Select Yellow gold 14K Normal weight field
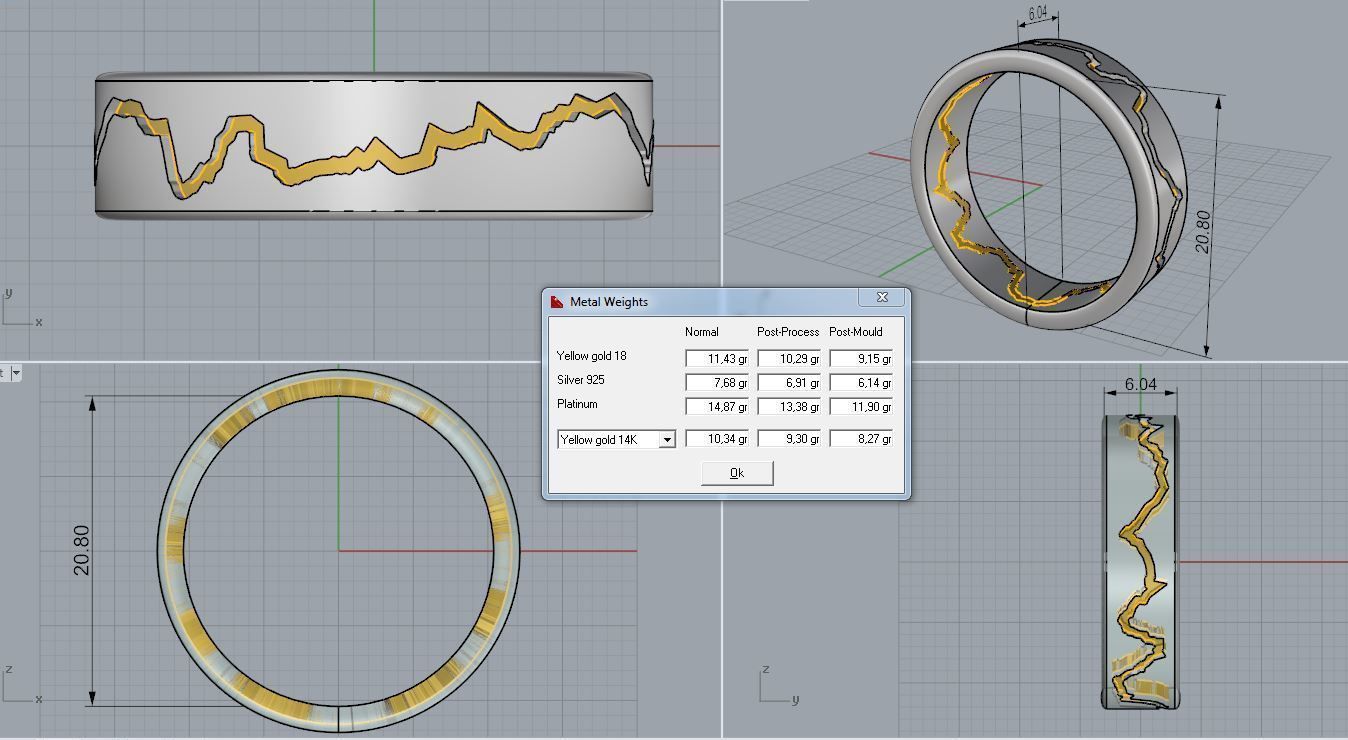This screenshot has height=740, width=1348. pos(716,439)
